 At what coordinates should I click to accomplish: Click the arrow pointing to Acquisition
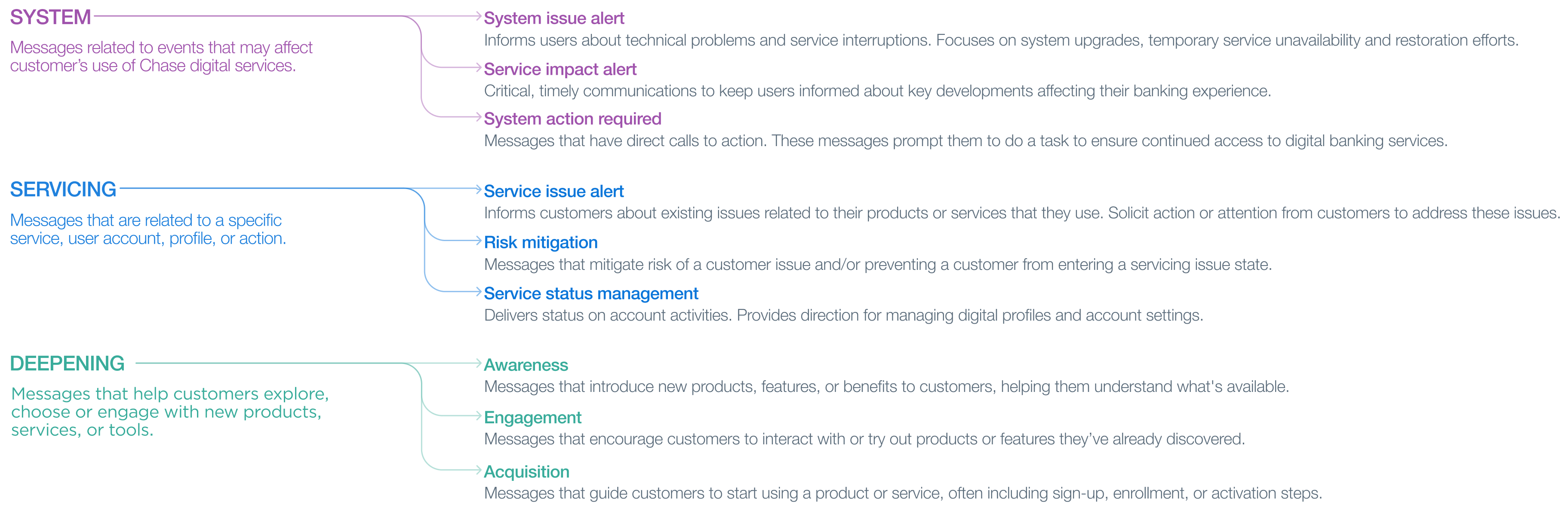(x=478, y=470)
